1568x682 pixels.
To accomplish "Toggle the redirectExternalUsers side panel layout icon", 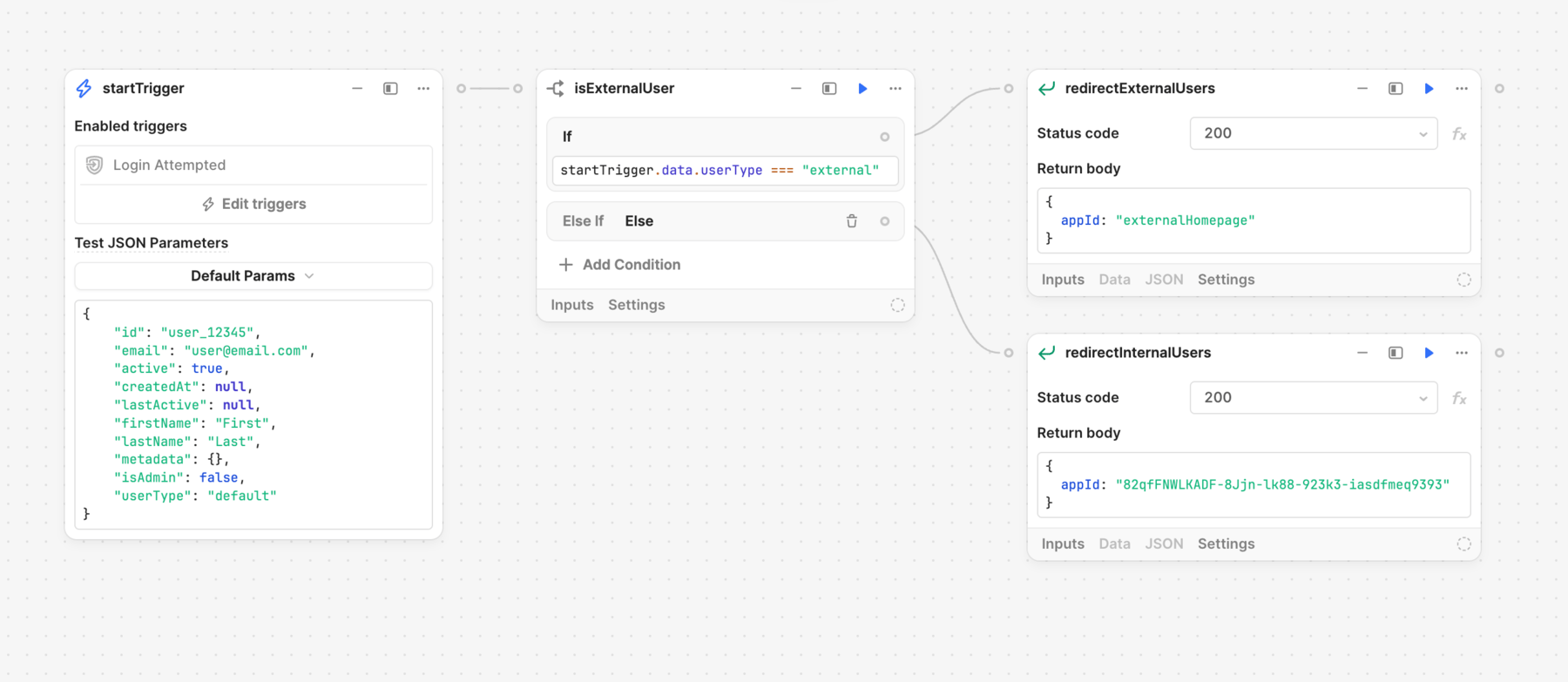I will pos(1396,88).
